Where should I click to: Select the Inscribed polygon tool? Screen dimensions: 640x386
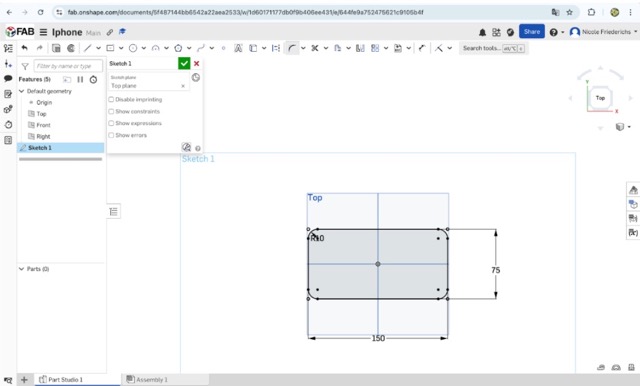(x=178, y=48)
